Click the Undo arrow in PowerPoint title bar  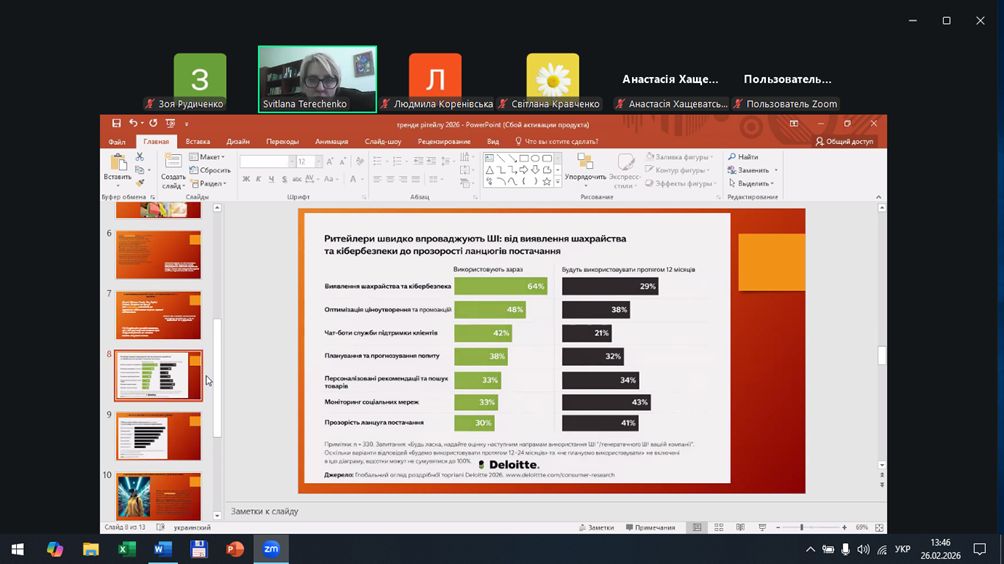(133, 124)
